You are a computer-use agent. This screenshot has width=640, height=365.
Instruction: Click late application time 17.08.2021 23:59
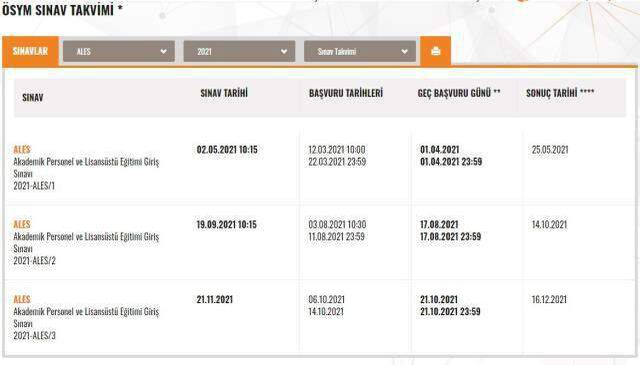[x=451, y=236]
